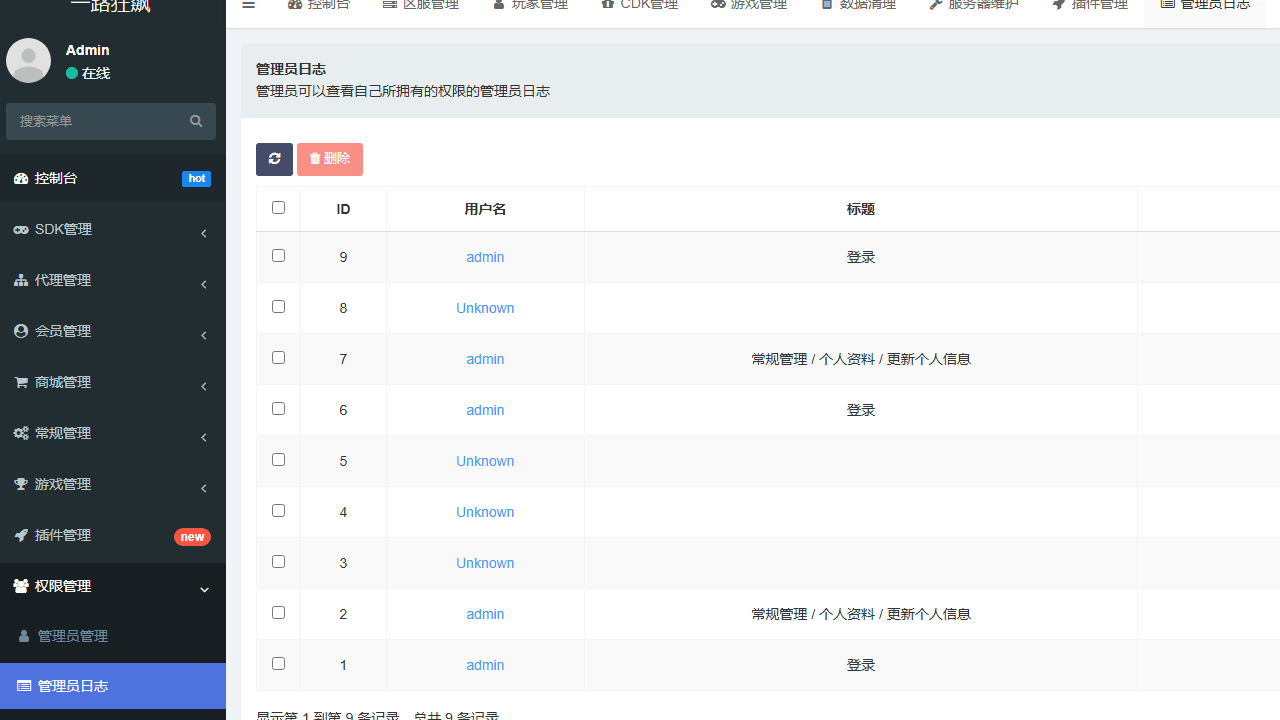
Task: Open admin user link in row 1
Action: (x=485, y=665)
